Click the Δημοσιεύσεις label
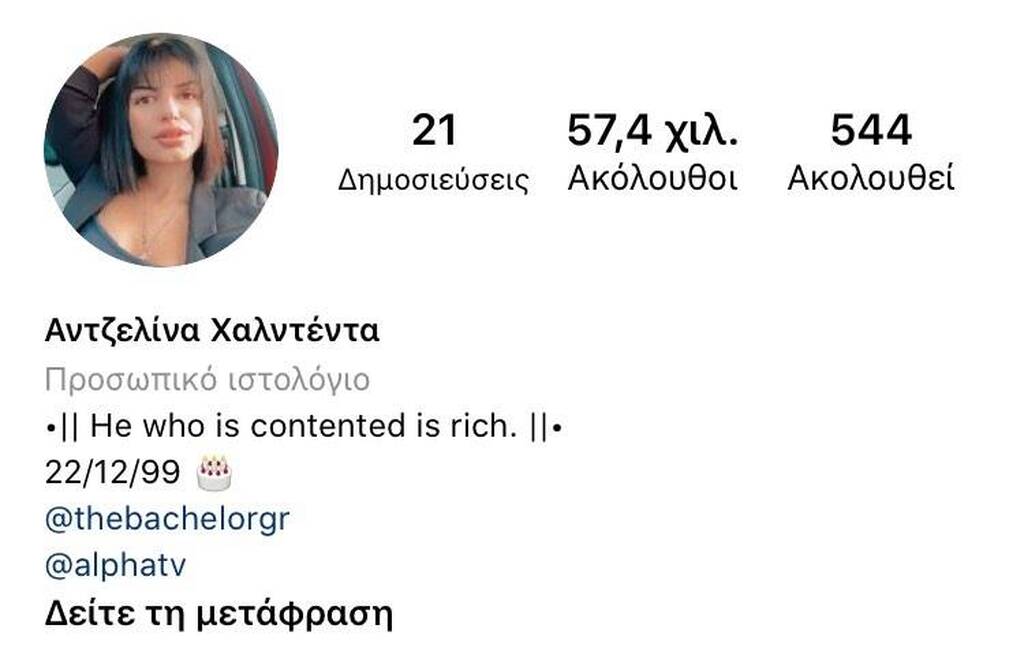Image resolution: width=1024 pixels, height=651 pixels. pyautogui.click(x=433, y=179)
